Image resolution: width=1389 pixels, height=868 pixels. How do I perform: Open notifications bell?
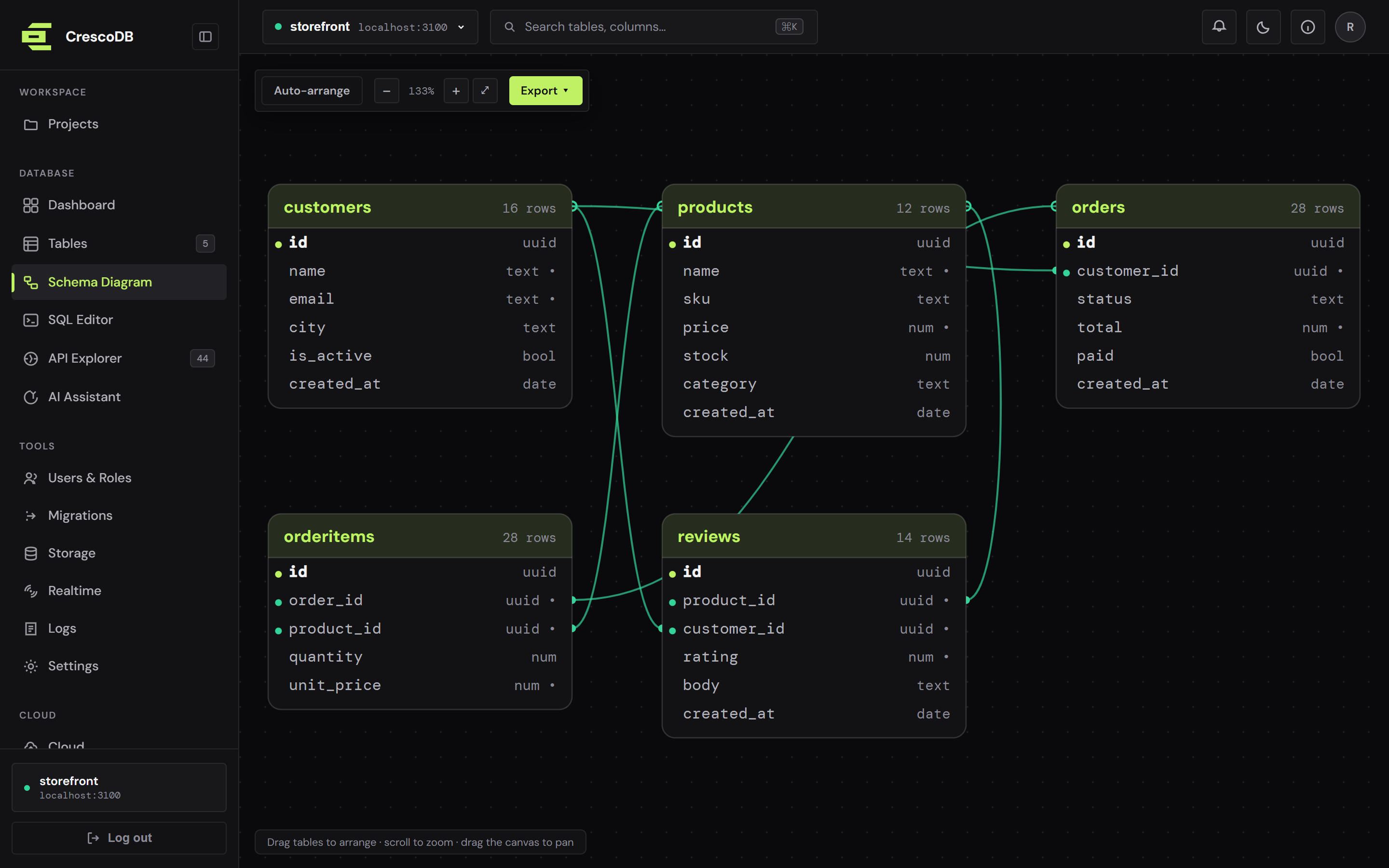1219,27
